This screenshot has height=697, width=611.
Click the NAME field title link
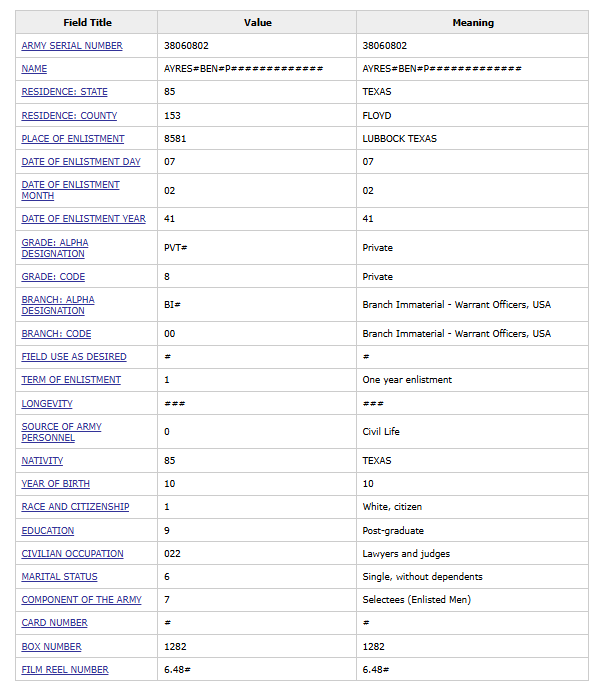34,69
